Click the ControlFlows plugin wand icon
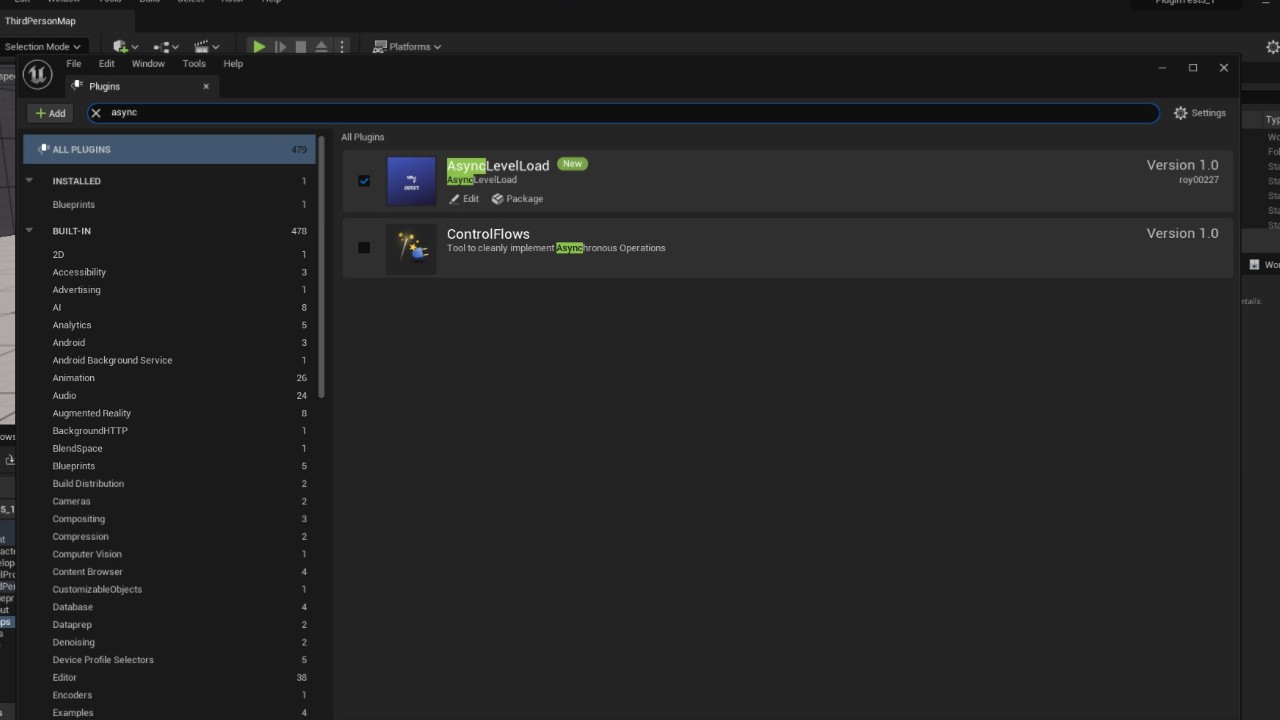1280x720 pixels. 411,248
